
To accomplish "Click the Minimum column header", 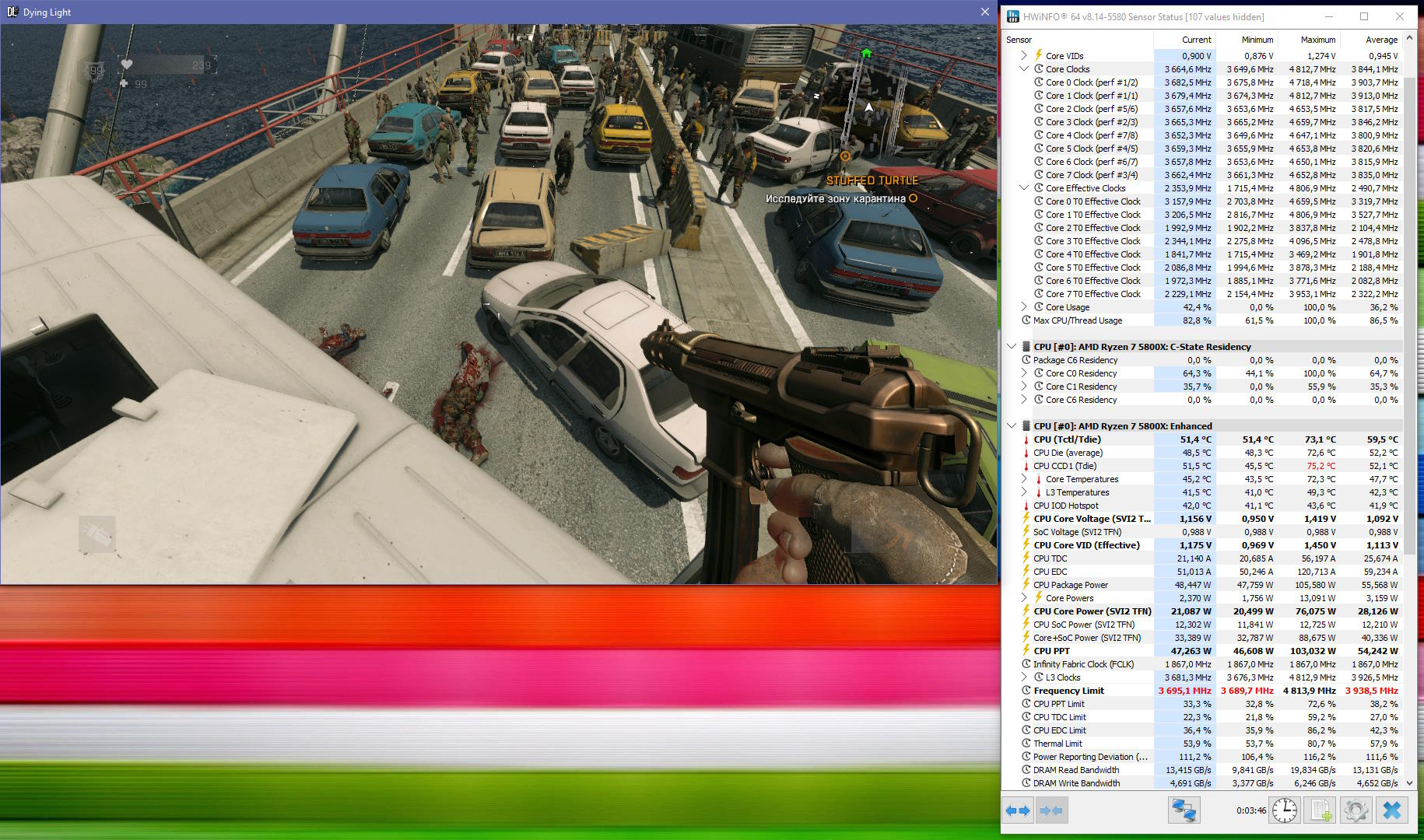I will 1247,40.
